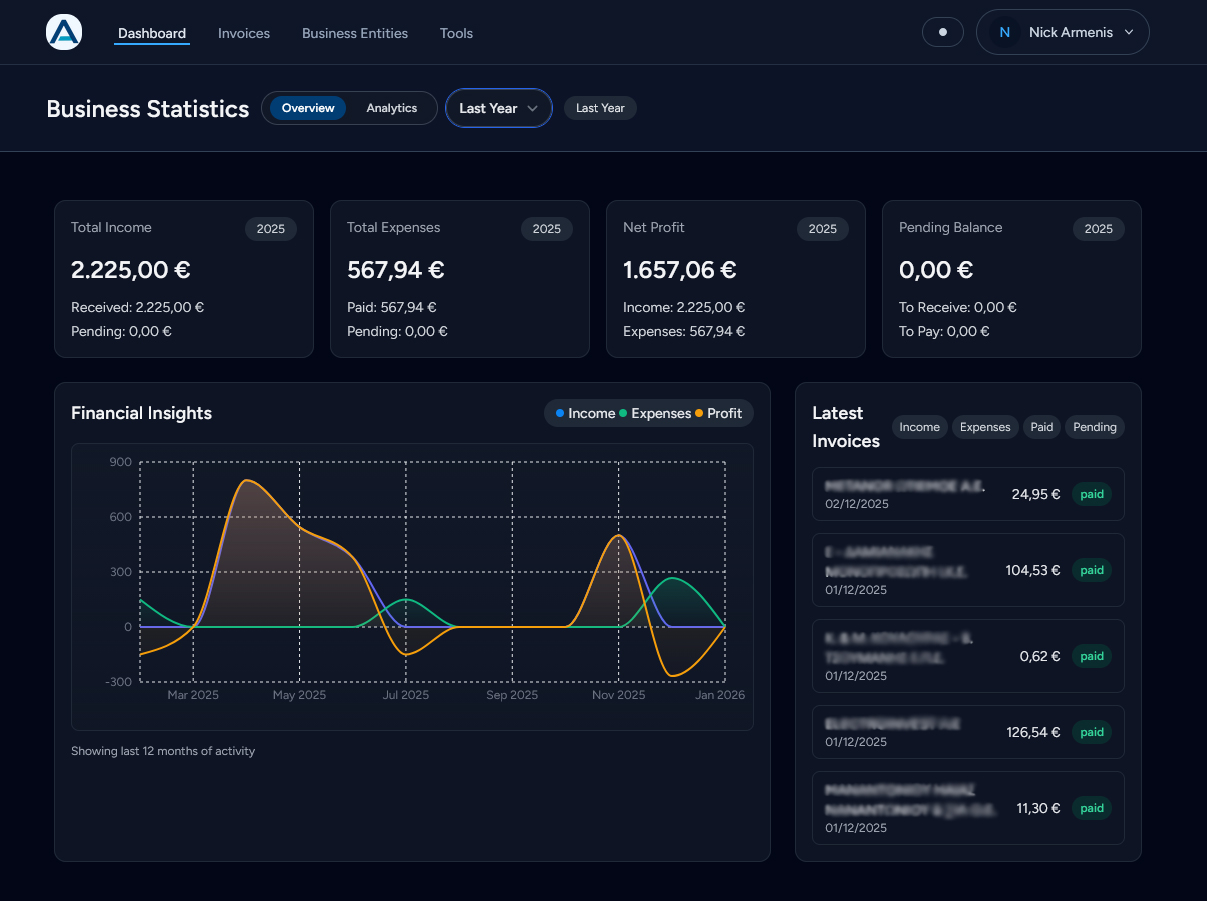1207x901 pixels.
Task: Enable the Paid filter chip
Action: click(1041, 427)
